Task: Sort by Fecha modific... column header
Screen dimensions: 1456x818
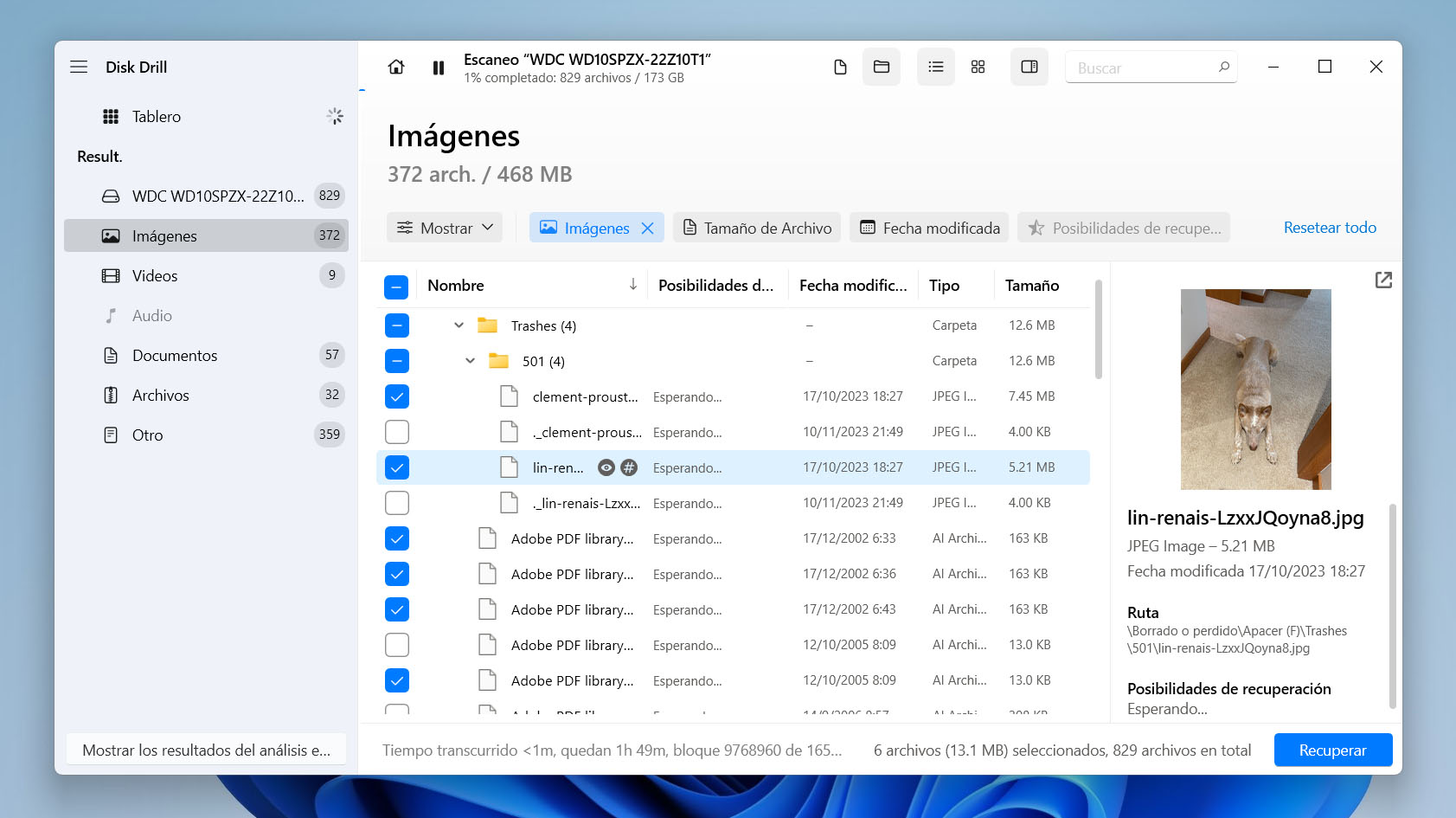Action: pos(853,285)
